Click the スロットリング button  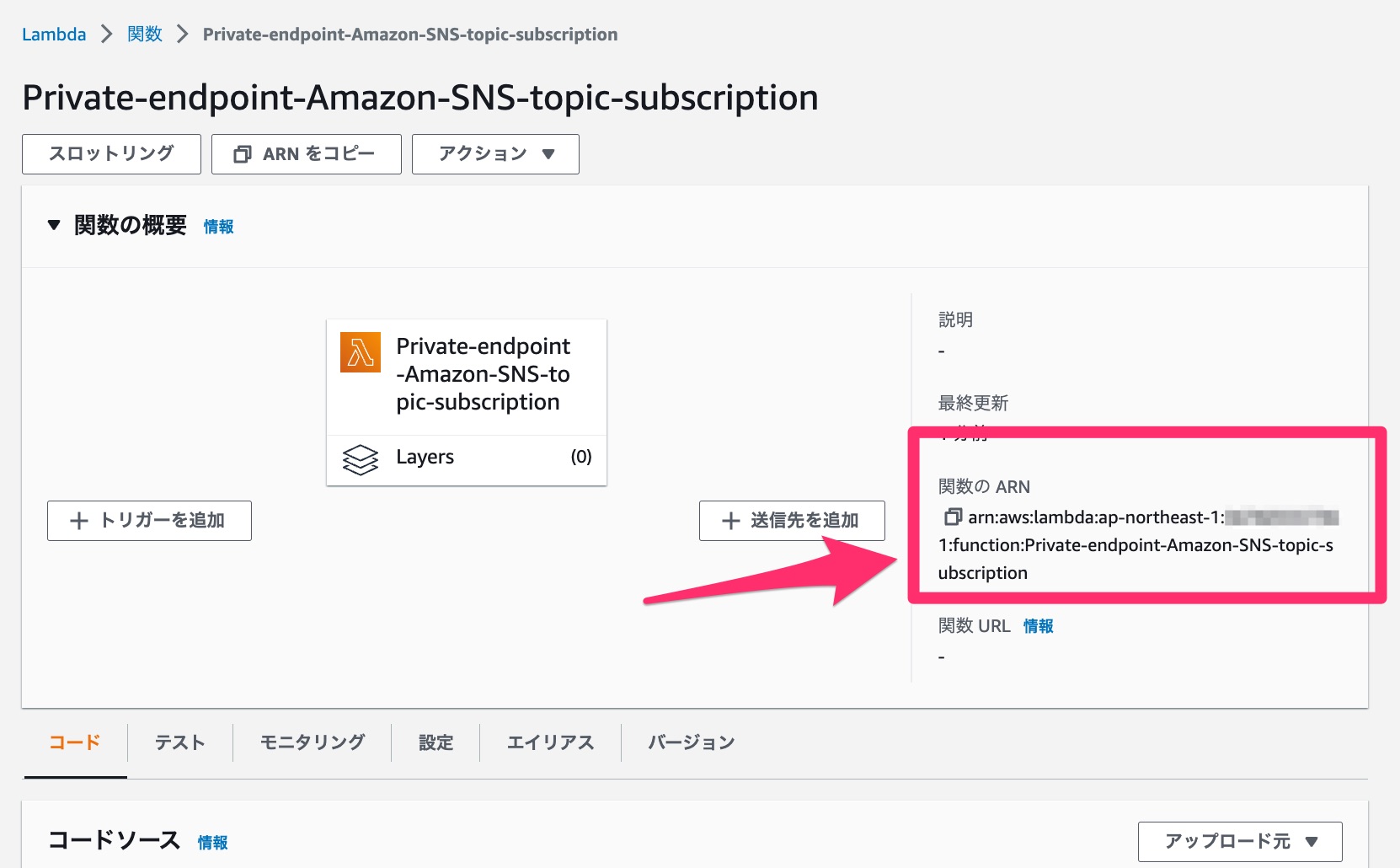click(110, 153)
